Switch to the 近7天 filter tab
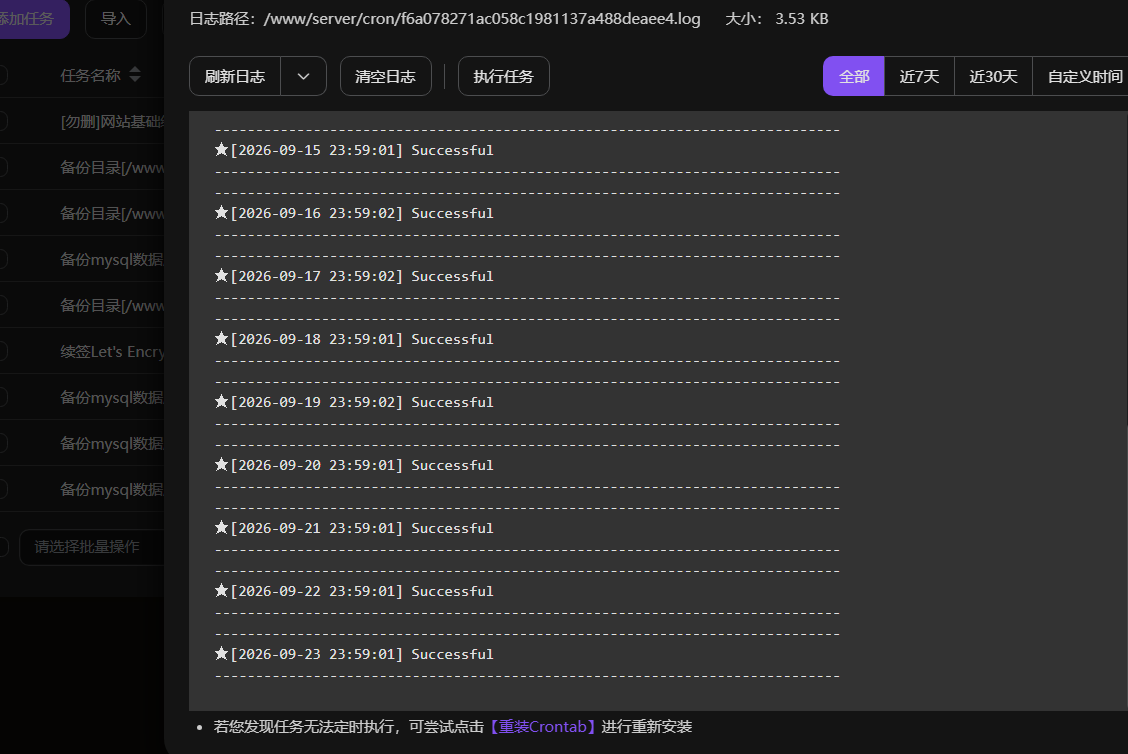1128x754 pixels. pos(919,76)
